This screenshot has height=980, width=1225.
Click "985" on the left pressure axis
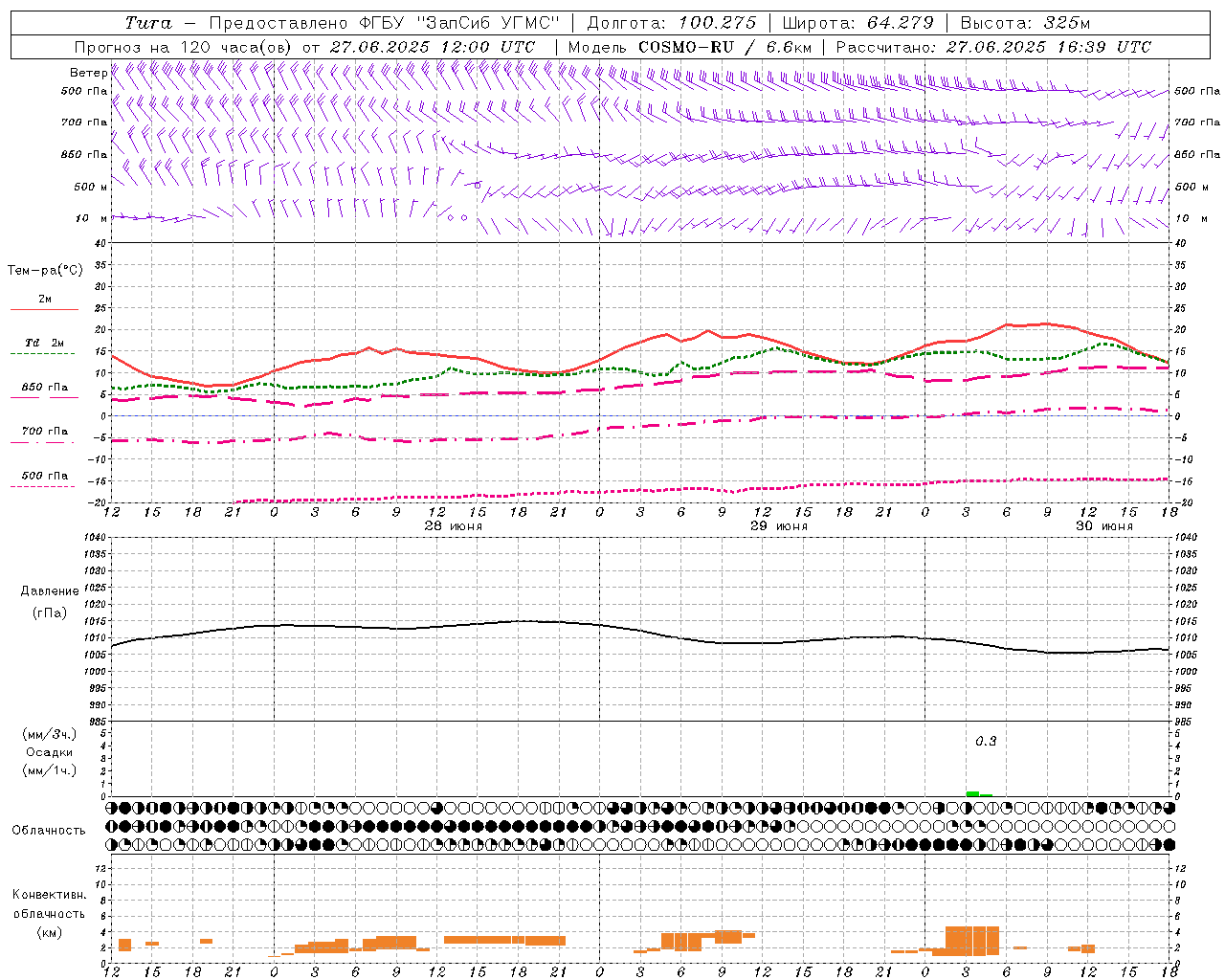pos(100,722)
